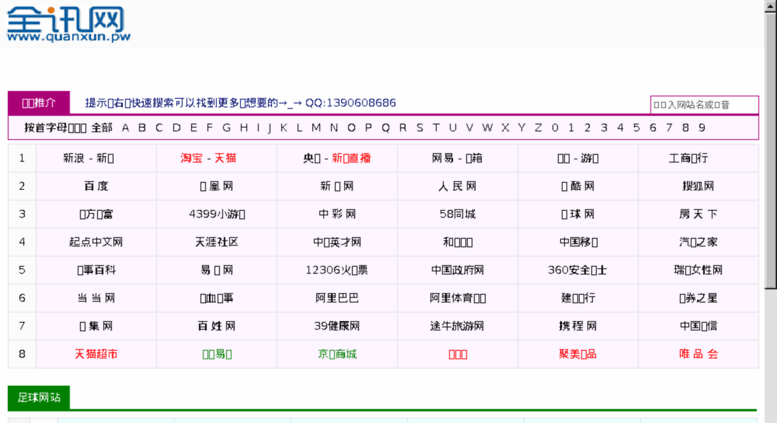777x423 pixels.
Task: Open the 京东商城 link
Action: (x=337, y=354)
